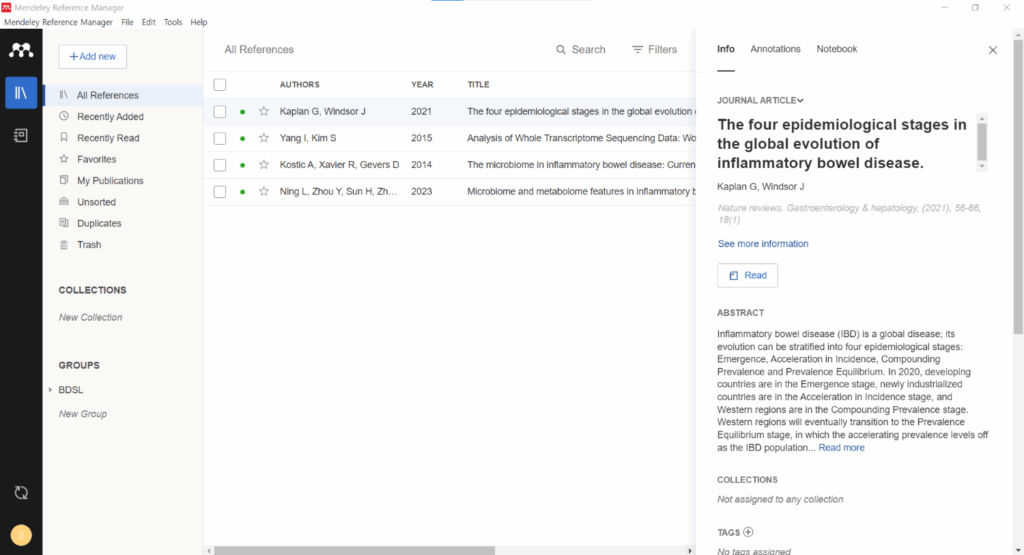Select the Ning L 2023 reference checkbox
The image size is (1024, 555).
pos(220,192)
